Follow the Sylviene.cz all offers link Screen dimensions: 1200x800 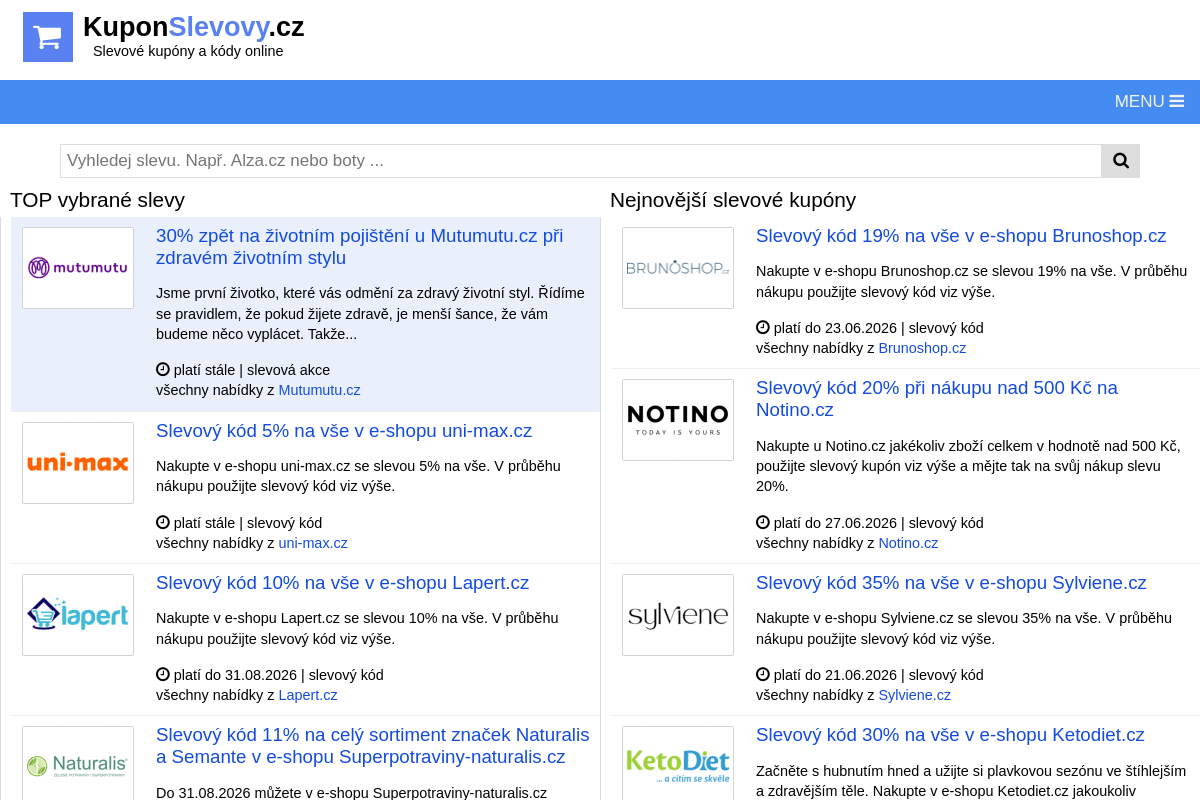(914, 695)
